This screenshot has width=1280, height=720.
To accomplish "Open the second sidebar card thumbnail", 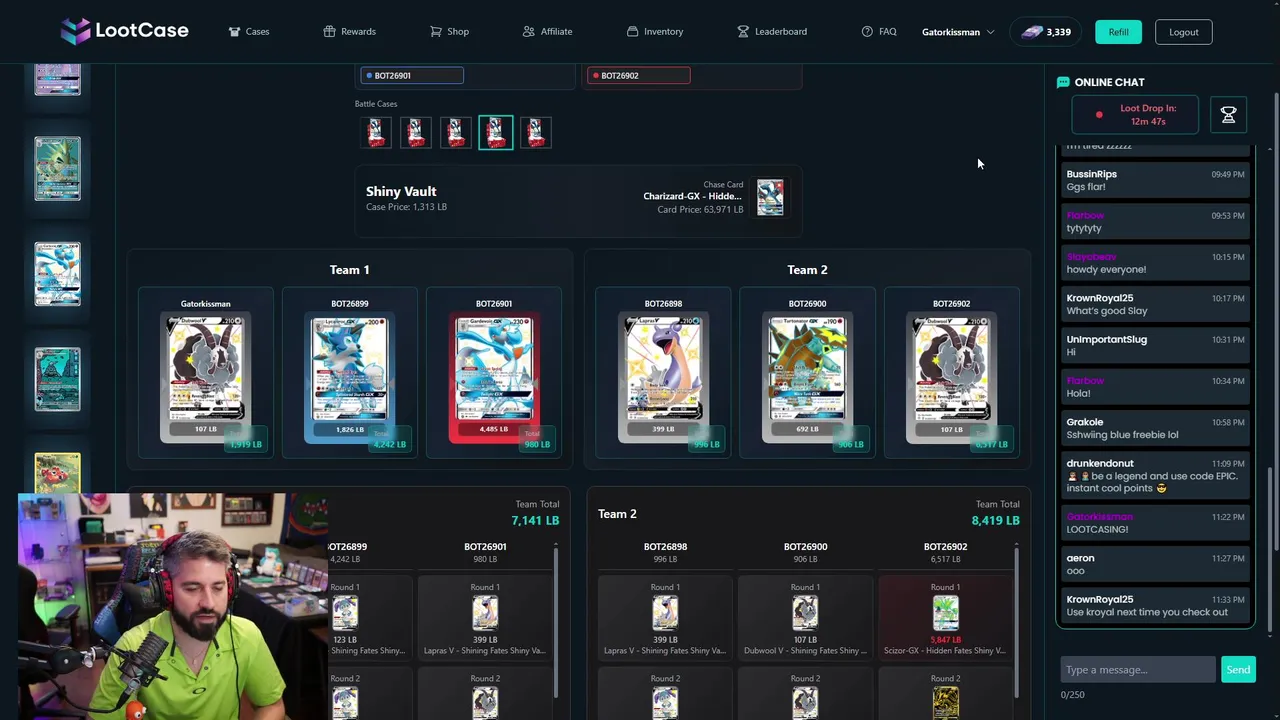I will (57, 168).
